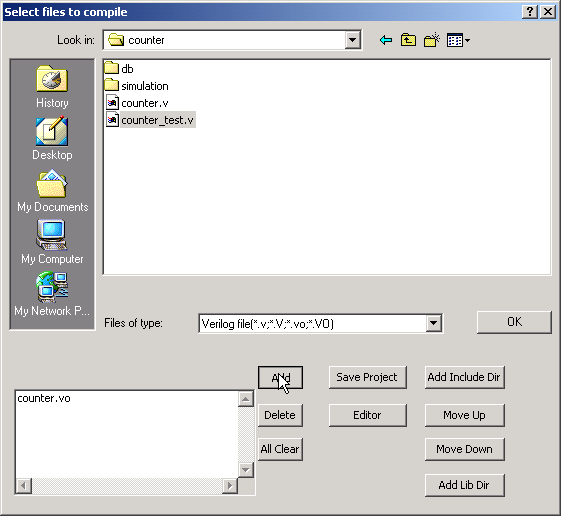The width and height of the screenshot is (561, 516).
Task: Select the My Computer shortcut
Action: click(52, 243)
